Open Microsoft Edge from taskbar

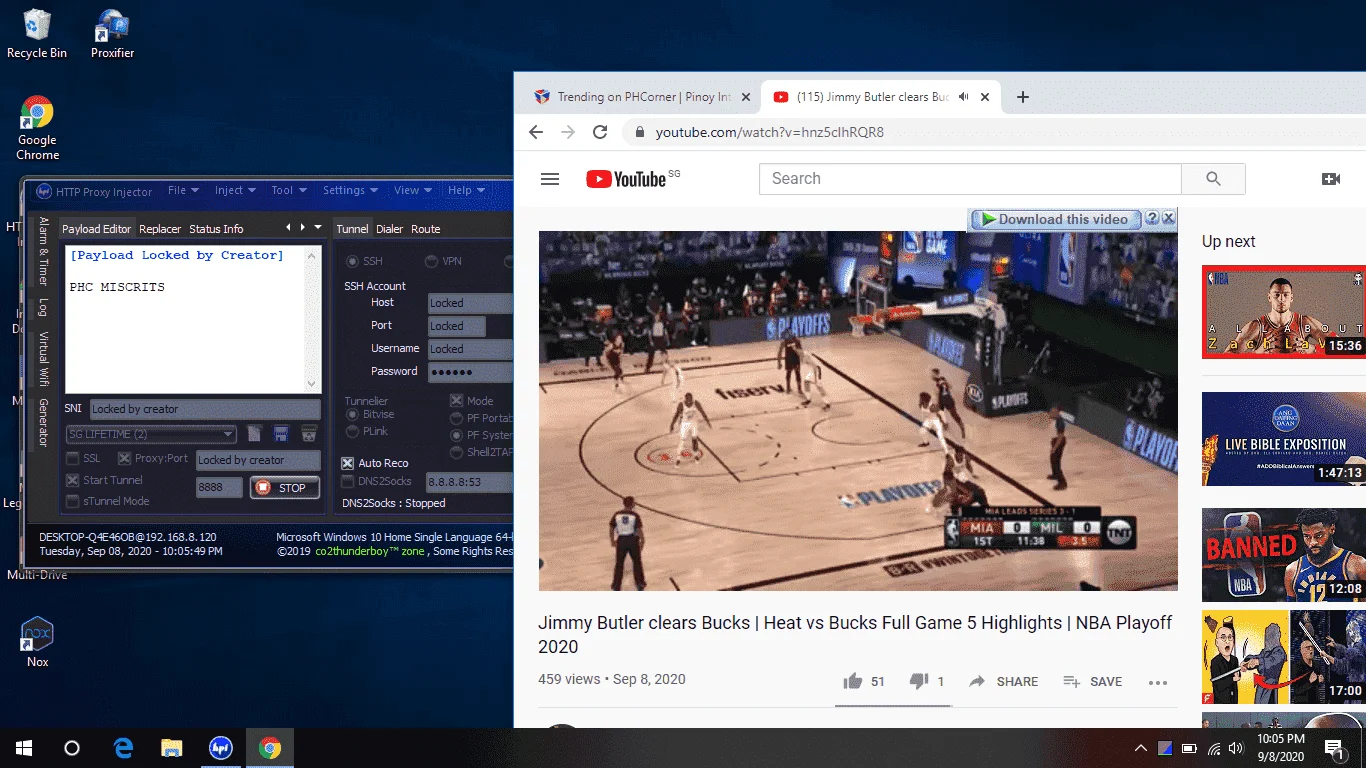coord(123,747)
